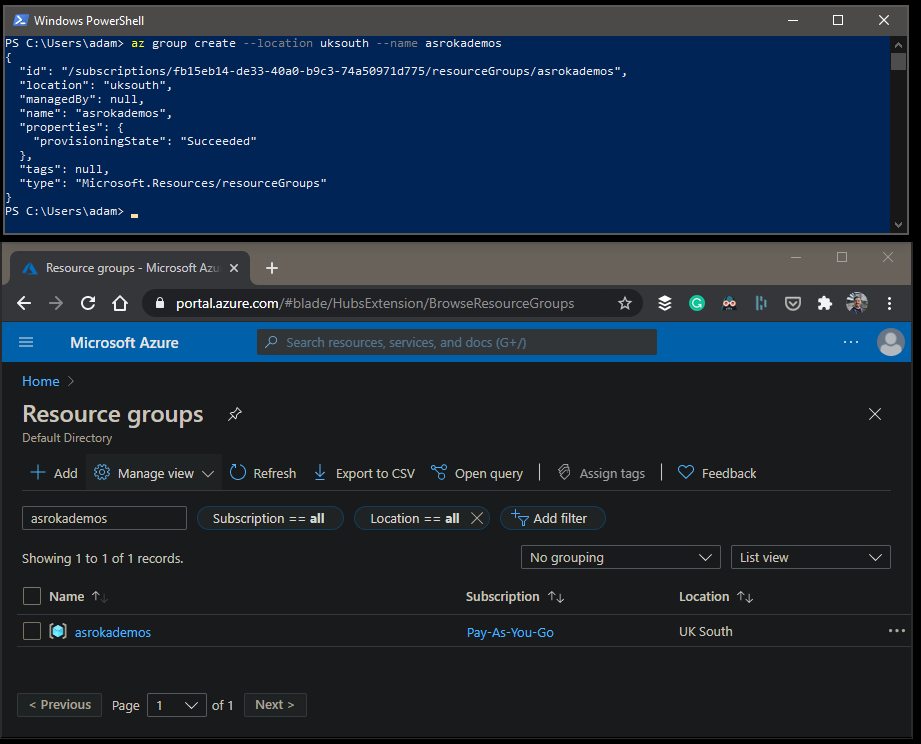Open the Grammarly extension icon

pyautogui.click(x=697, y=303)
